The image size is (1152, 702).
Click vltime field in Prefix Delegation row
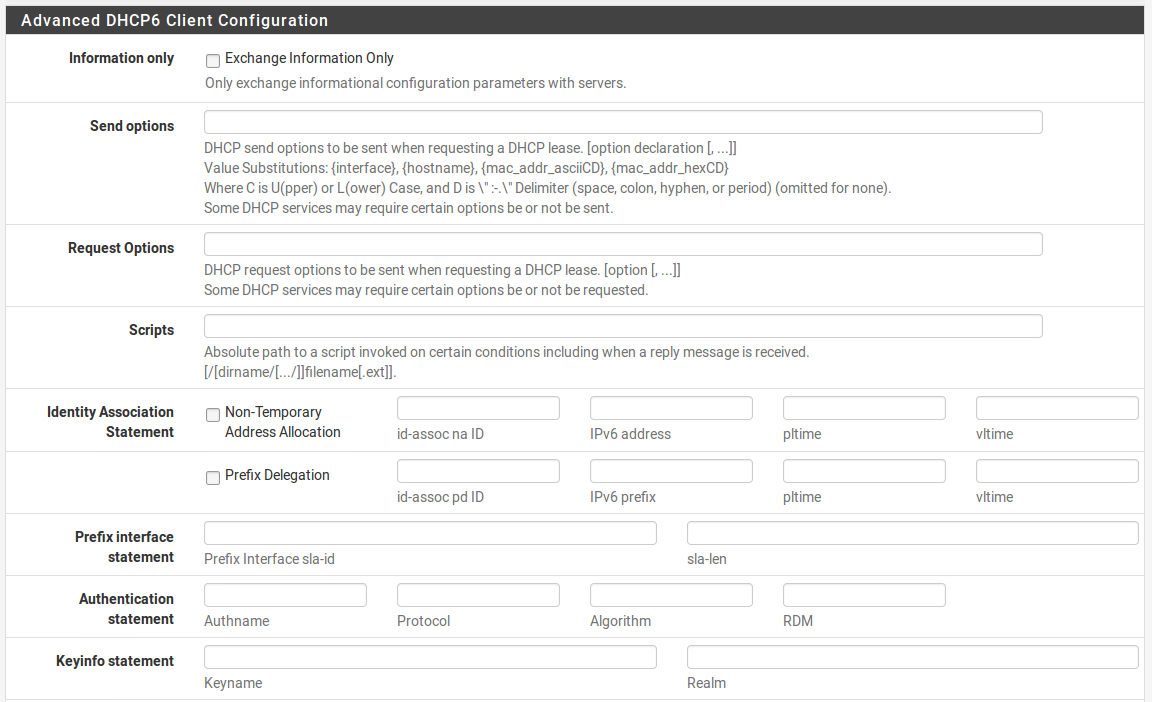(x=1057, y=471)
